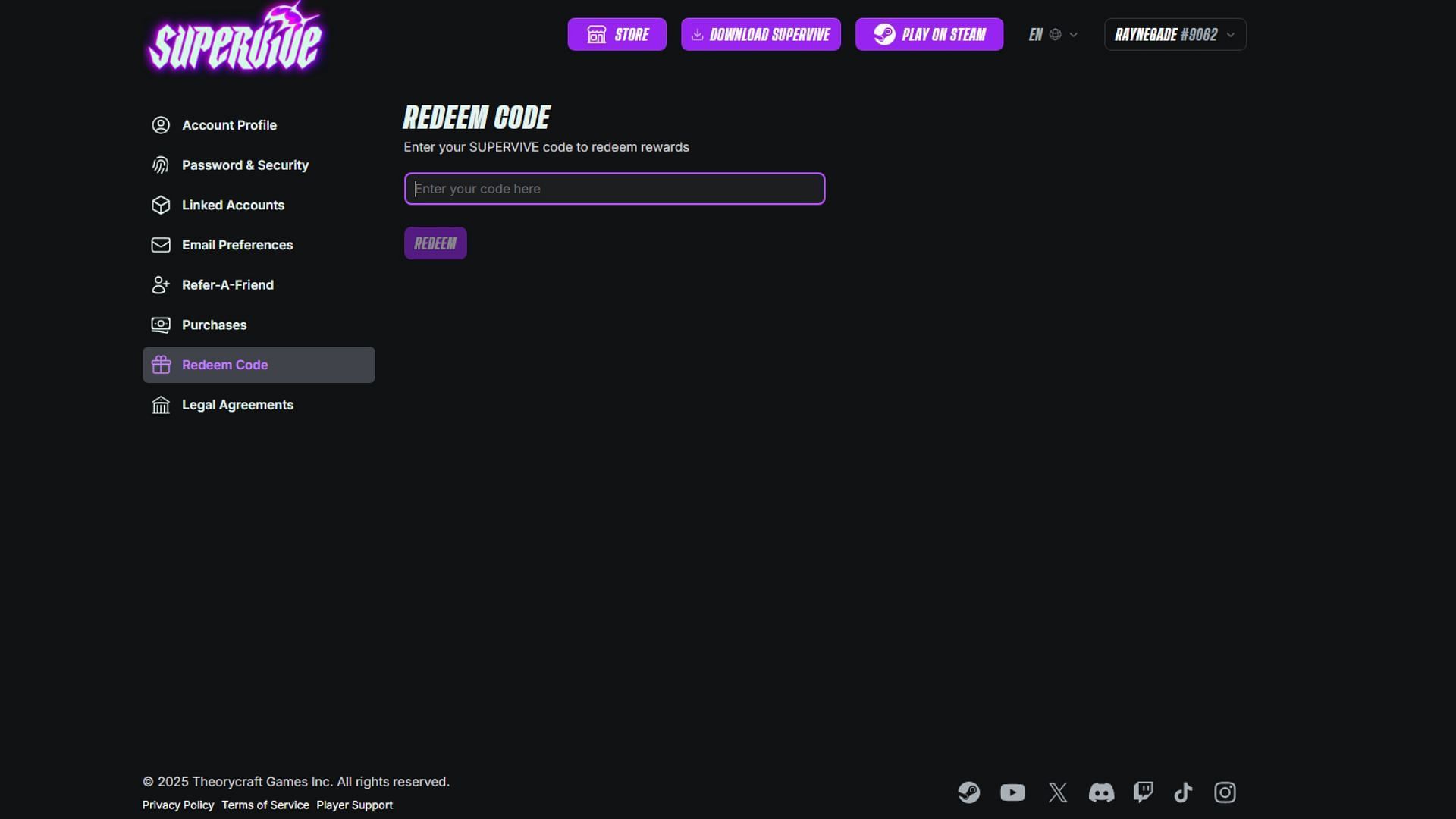1456x819 pixels.
Task: Open the Instagram icon in footer
Action: pyautogui.click(x=1225, y=792)
